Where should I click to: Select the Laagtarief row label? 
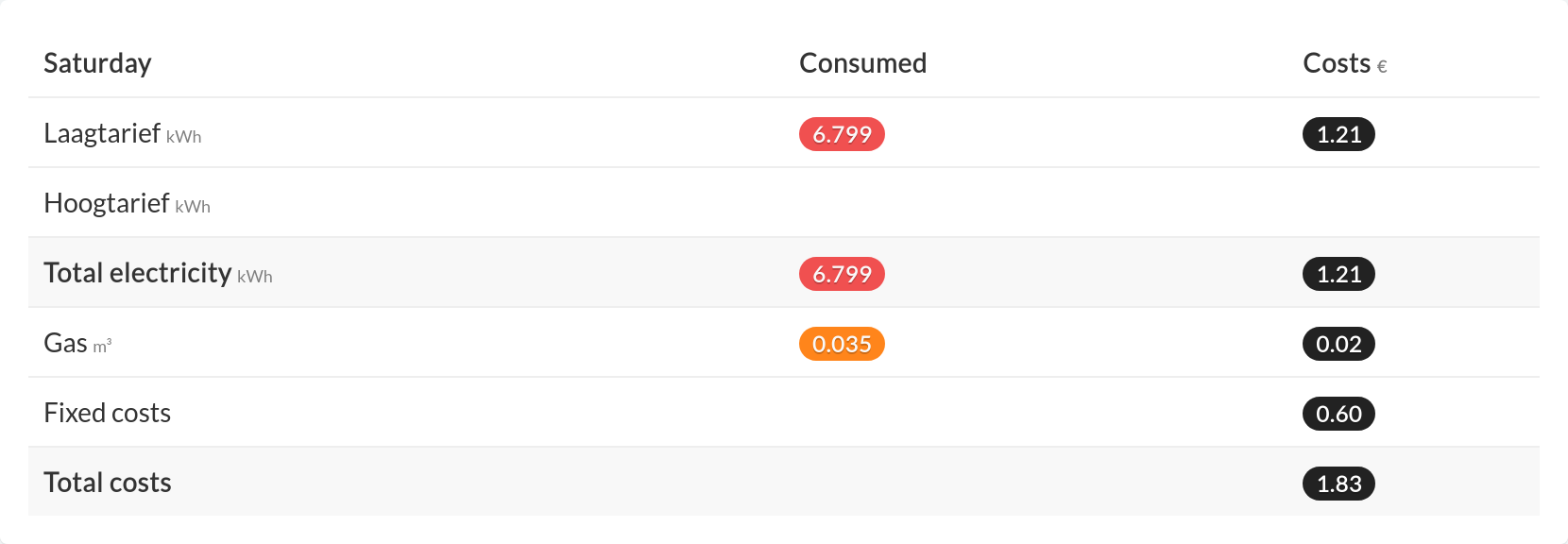102,133
